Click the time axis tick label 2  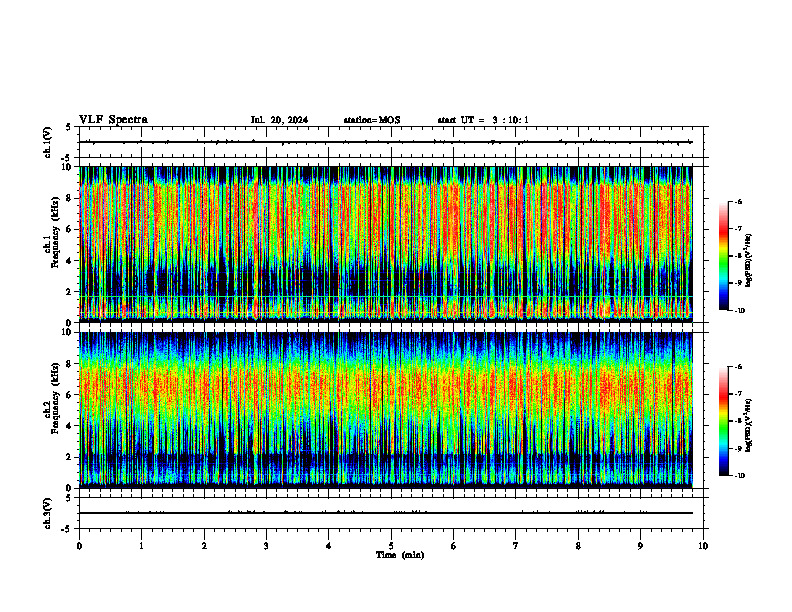coord(204,546)
